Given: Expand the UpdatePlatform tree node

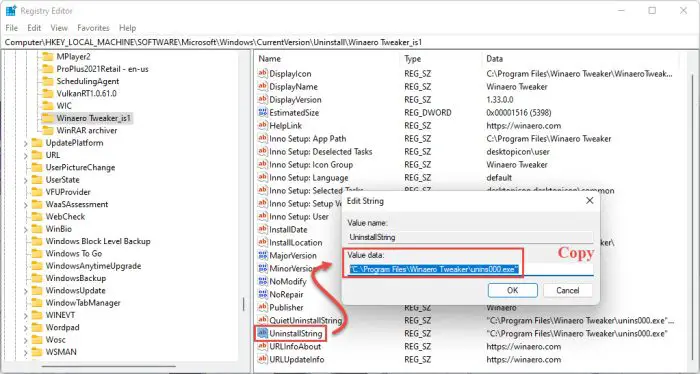Looking at the screenshot, I should [25, 143].
